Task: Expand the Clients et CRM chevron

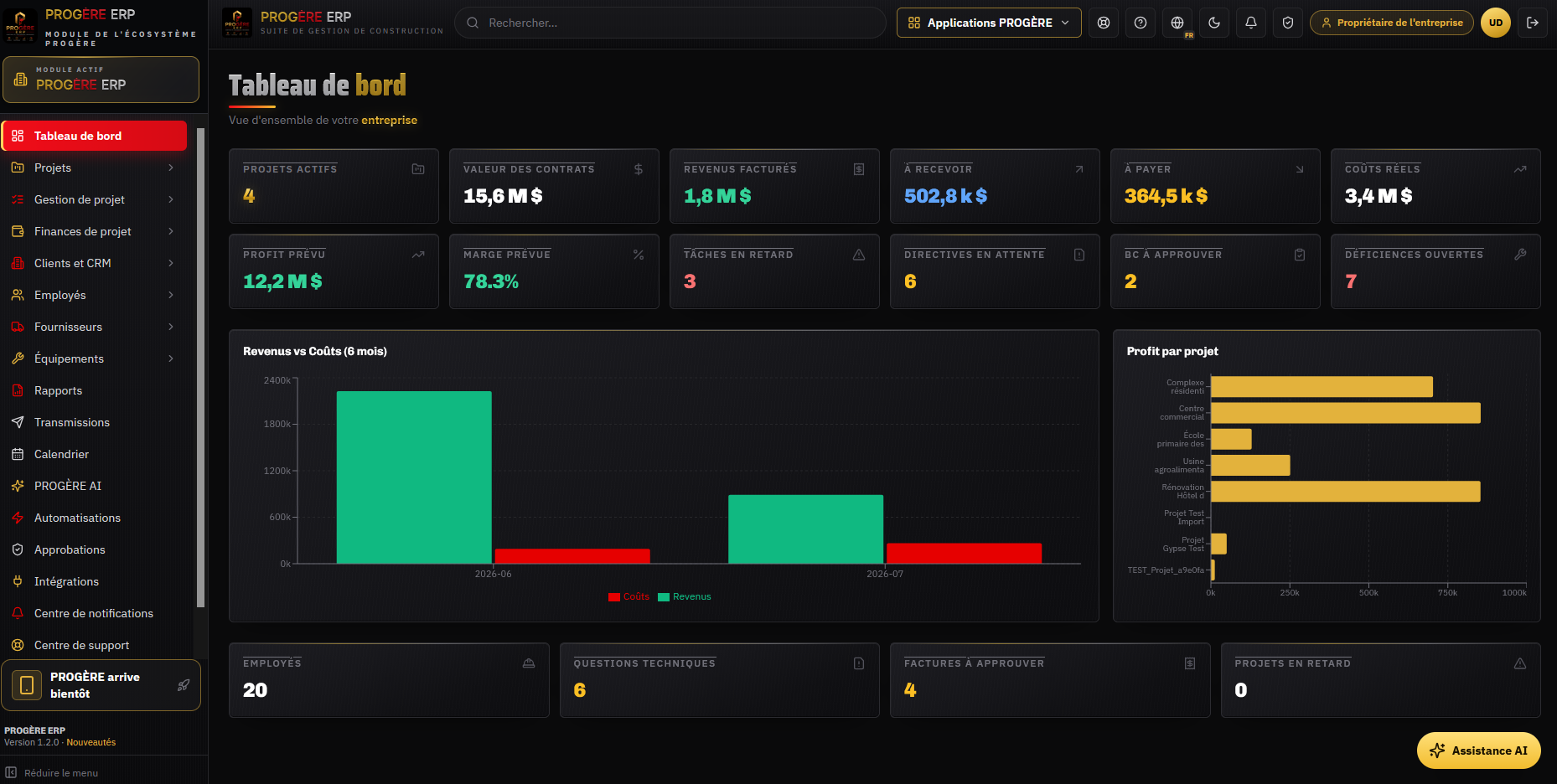Action: point(171,263)
